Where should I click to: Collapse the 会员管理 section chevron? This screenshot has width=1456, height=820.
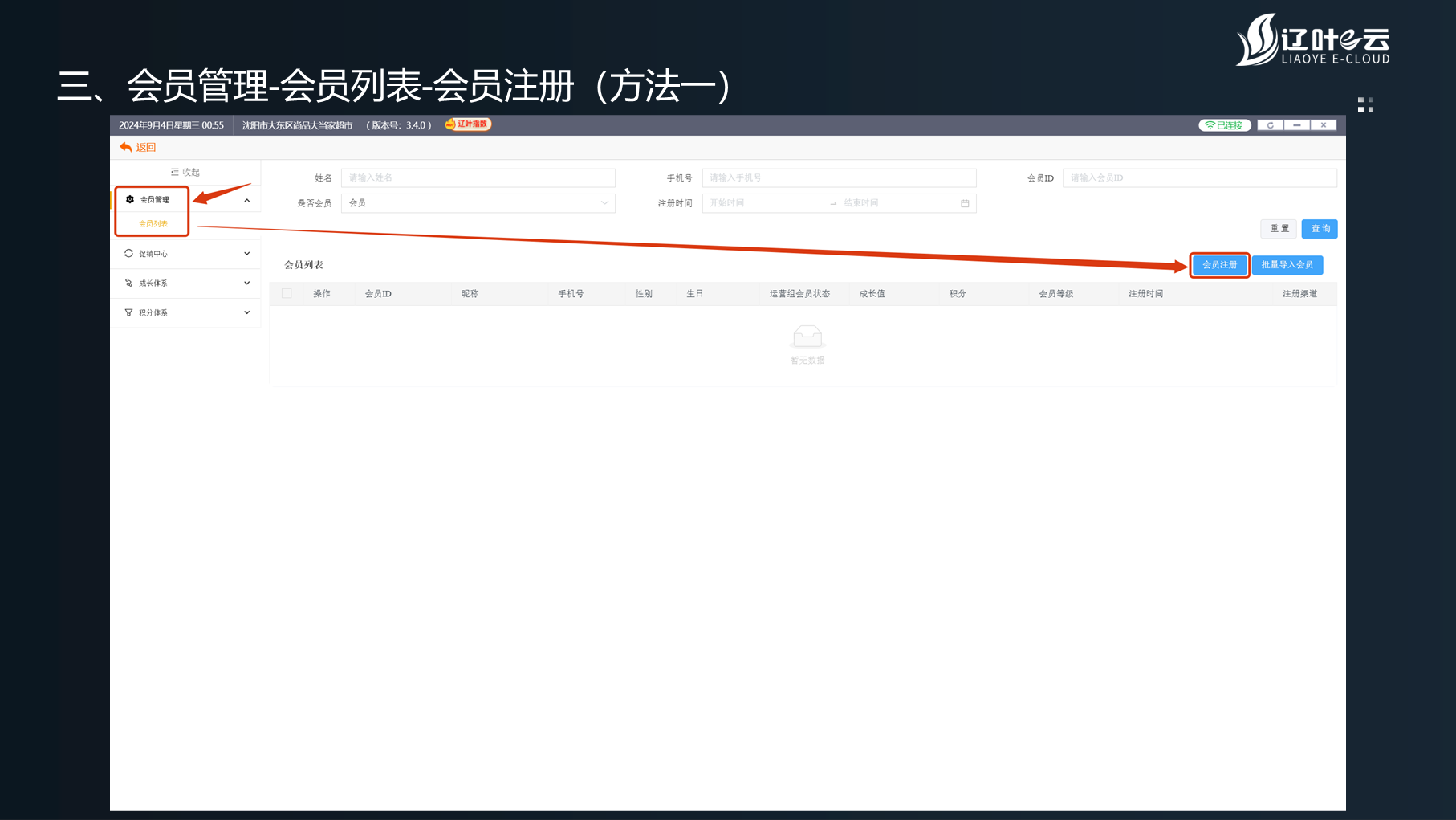click(247, 200)
